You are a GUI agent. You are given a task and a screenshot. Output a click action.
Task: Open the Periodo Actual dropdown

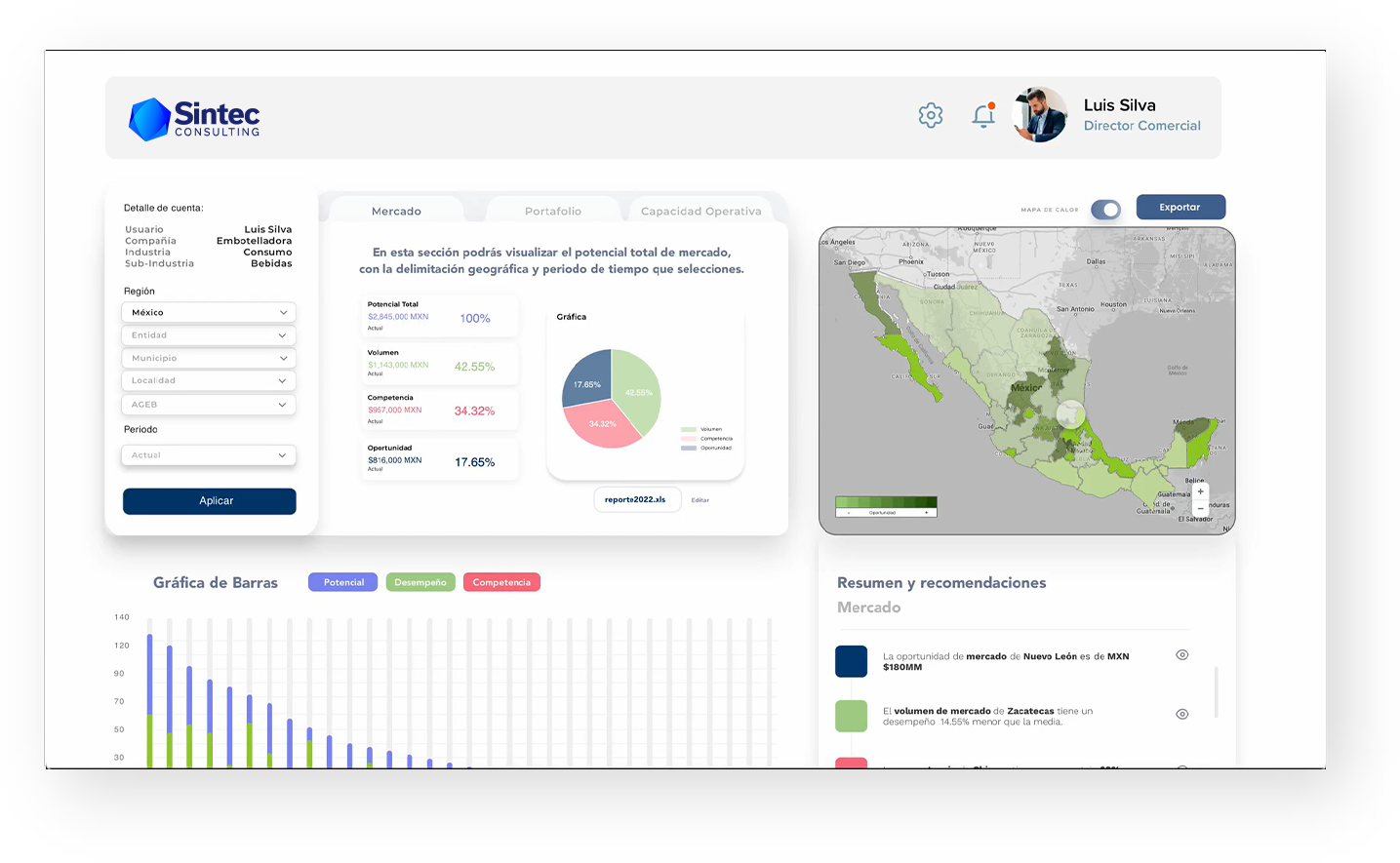pyautogui.click(x=209, y=455)
